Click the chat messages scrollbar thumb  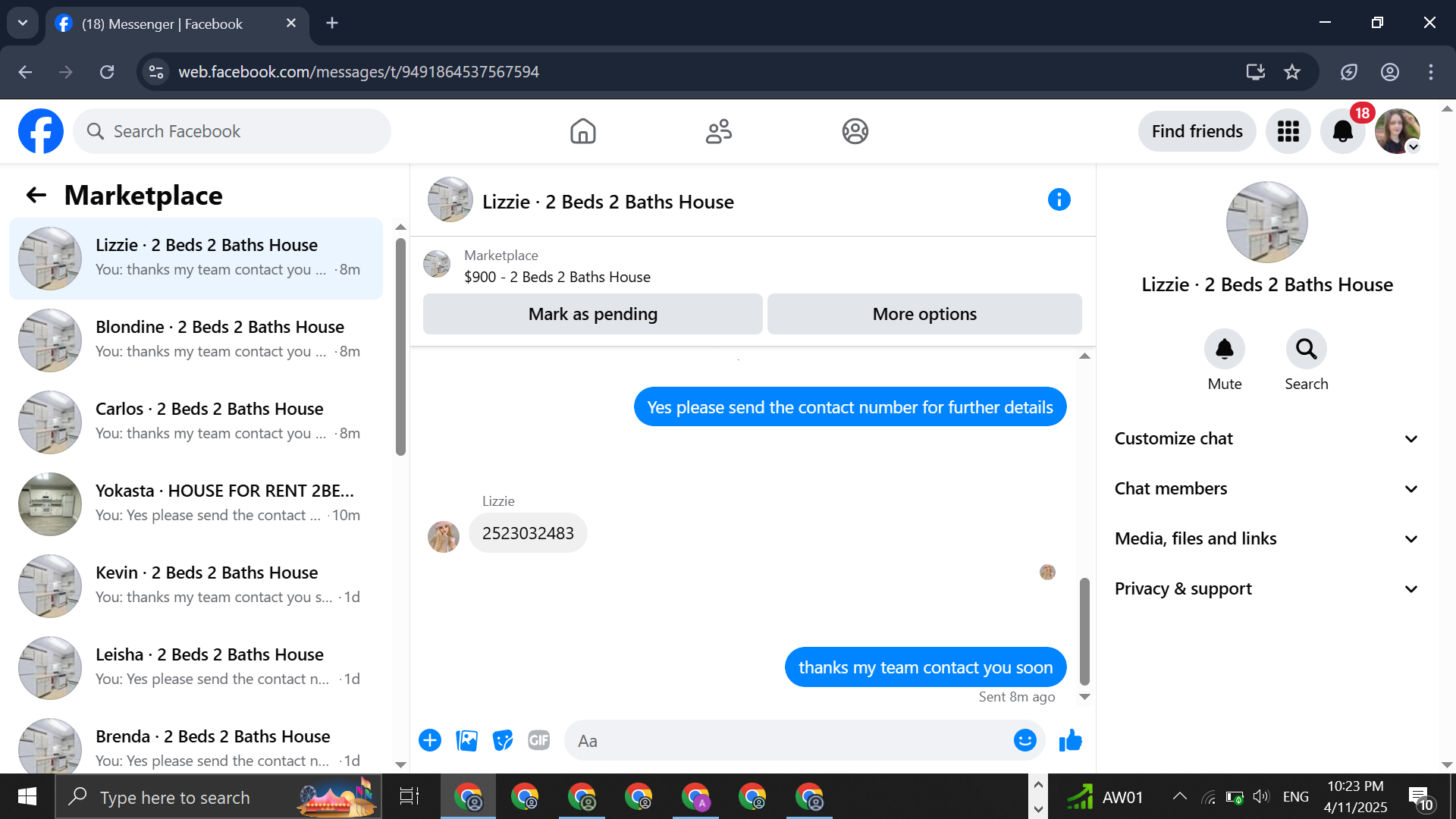click(1084, 631)
